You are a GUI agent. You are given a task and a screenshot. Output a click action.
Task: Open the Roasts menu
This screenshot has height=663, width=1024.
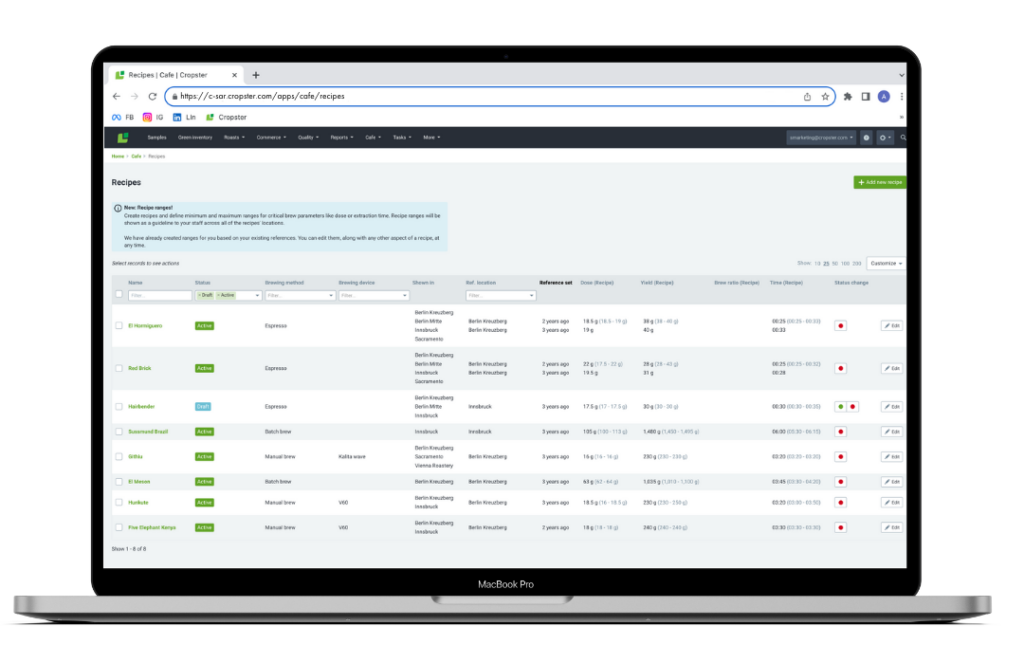(x=233, y=137)
